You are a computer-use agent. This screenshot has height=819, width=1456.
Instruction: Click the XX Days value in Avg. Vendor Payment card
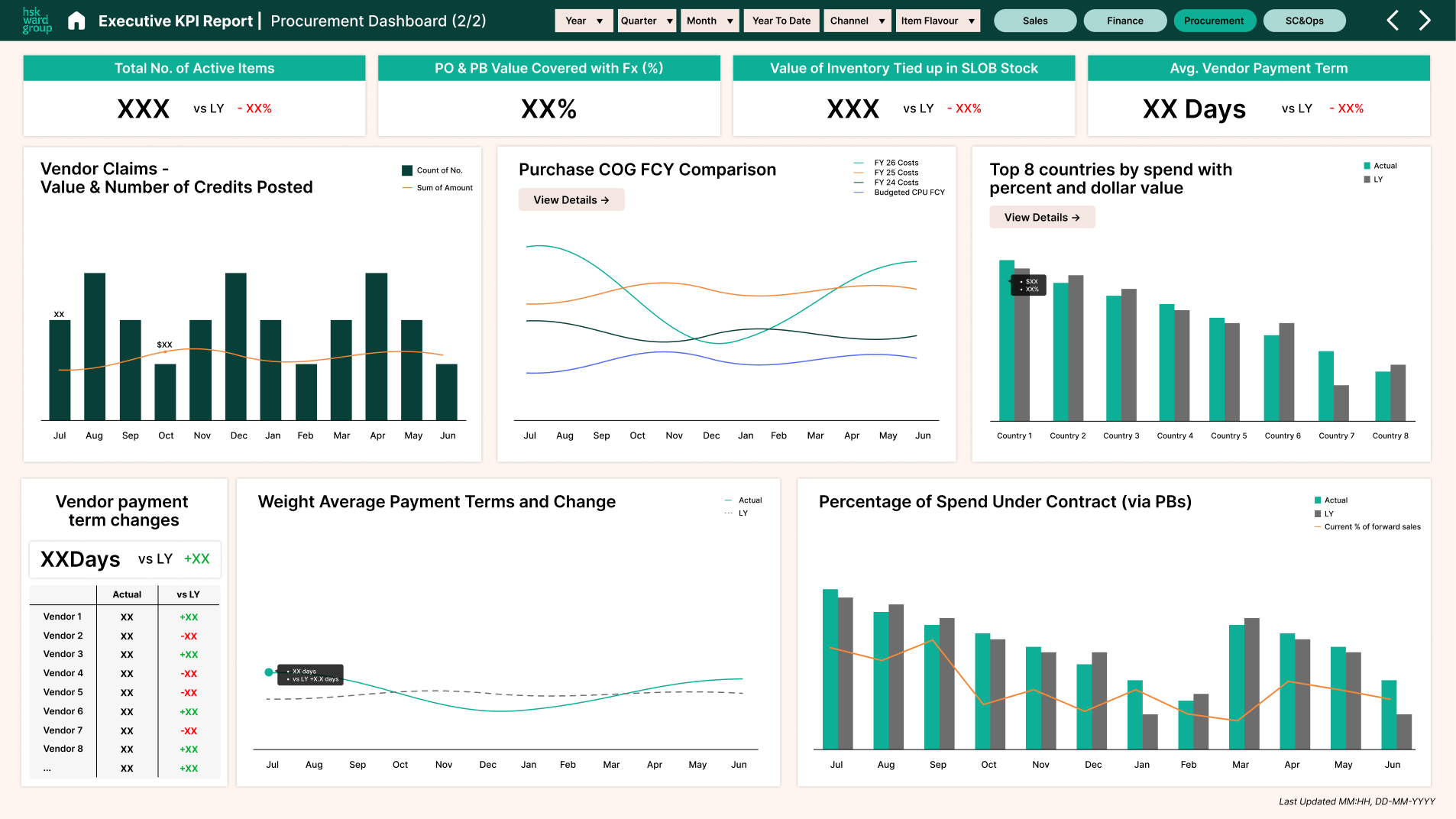[1194, 109]
